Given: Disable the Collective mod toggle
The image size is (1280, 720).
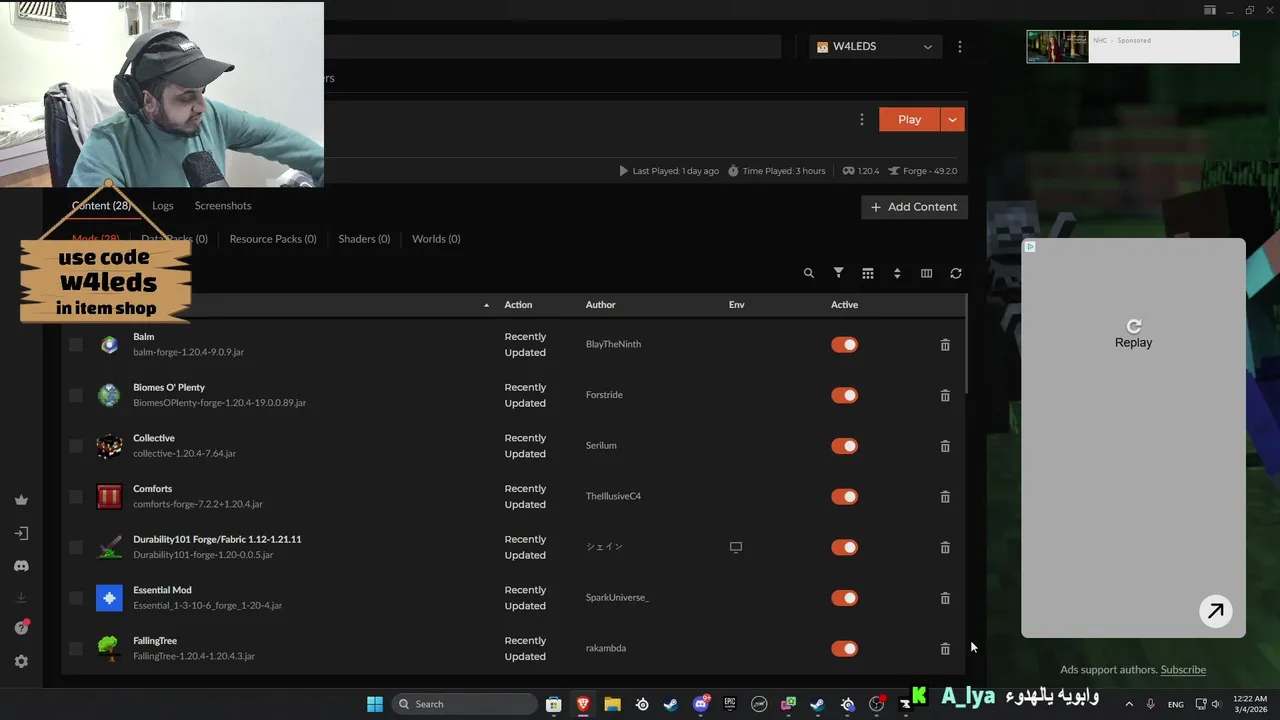Looking at the screenshot, I should point(845,446).
